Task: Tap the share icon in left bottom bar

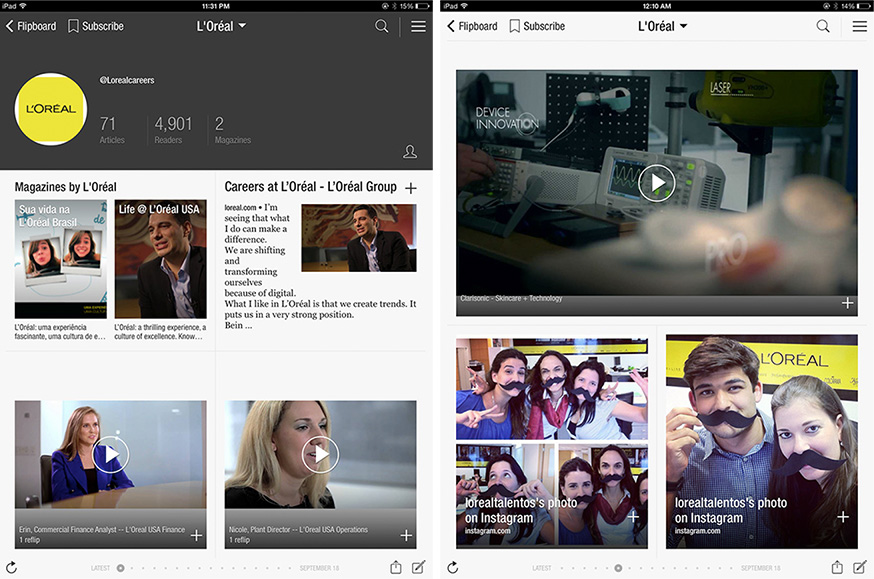Action: [x=396, y=567]
